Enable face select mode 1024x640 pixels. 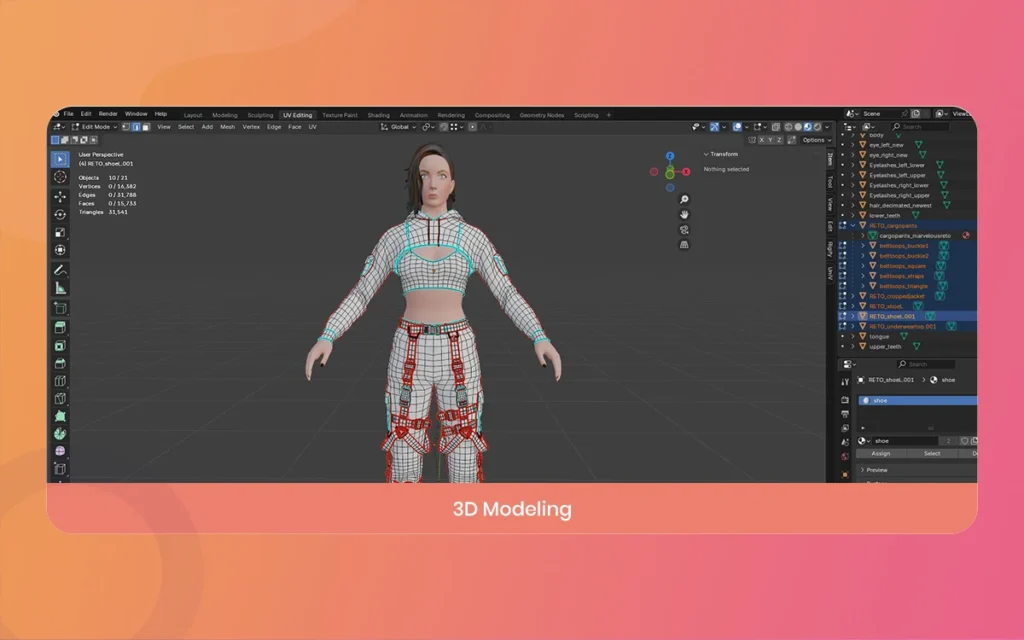click(146, 127)
